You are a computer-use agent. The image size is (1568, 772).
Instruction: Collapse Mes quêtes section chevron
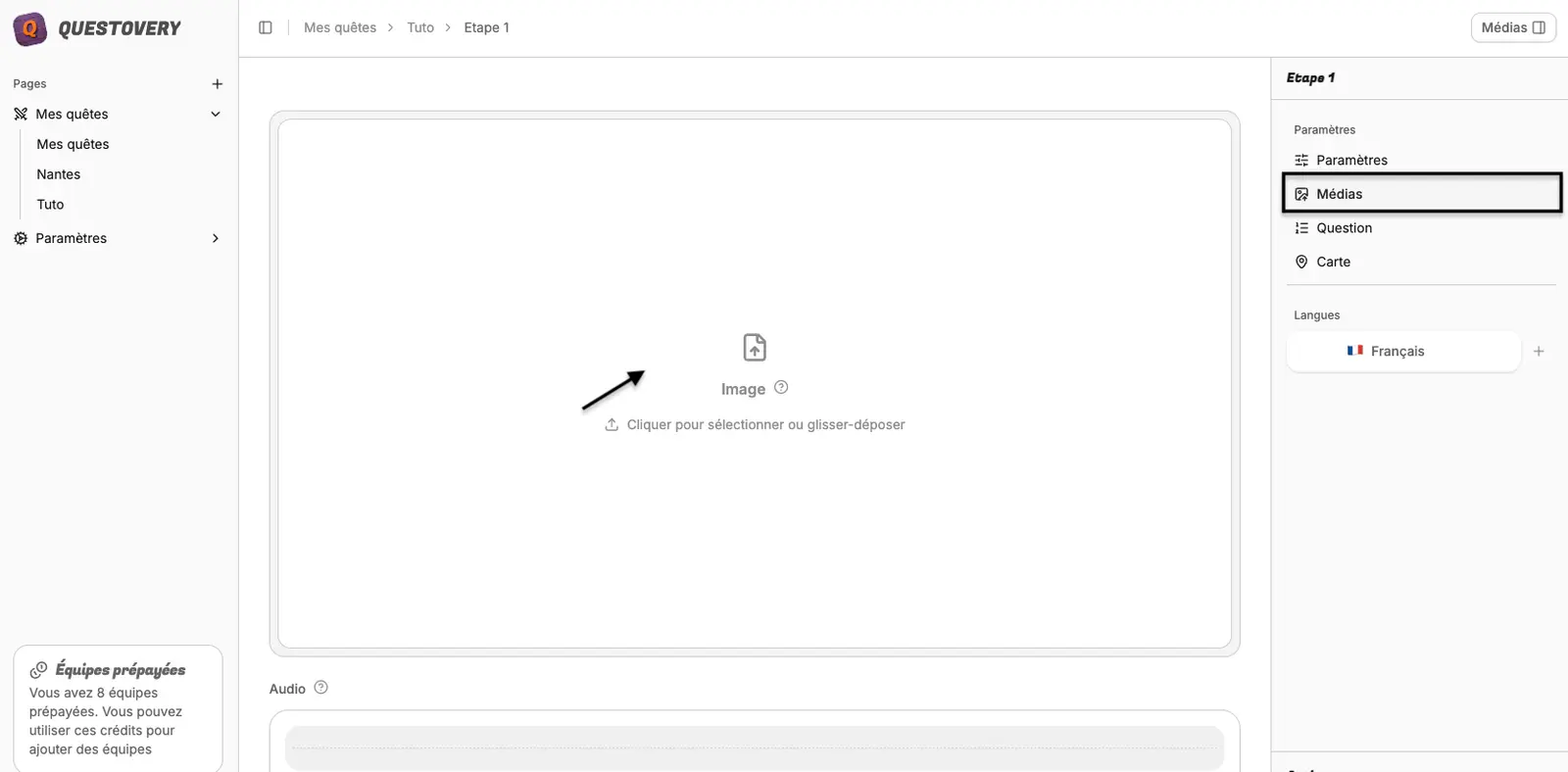pyautogui.click(x=216, y=114)
